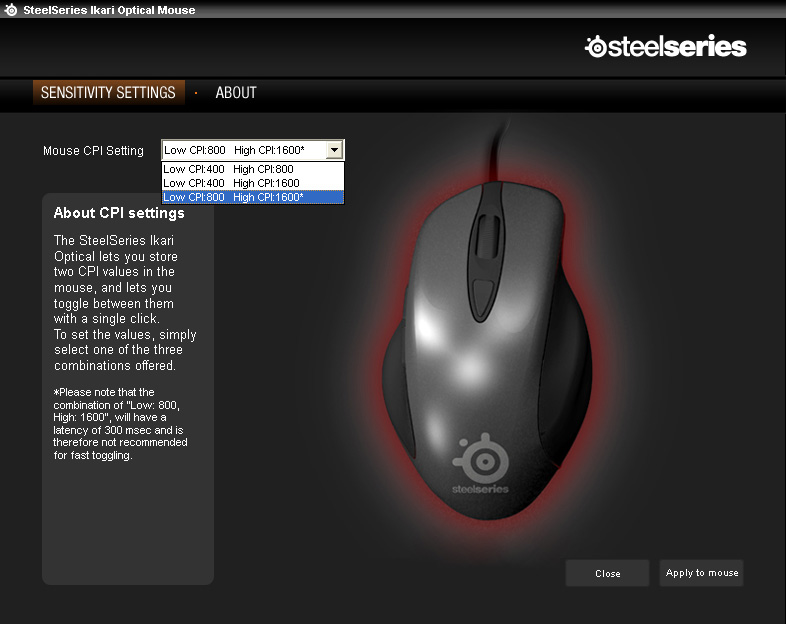Open the About tab
This screenshot has height=624, width=786.
(x=236, y=93)
